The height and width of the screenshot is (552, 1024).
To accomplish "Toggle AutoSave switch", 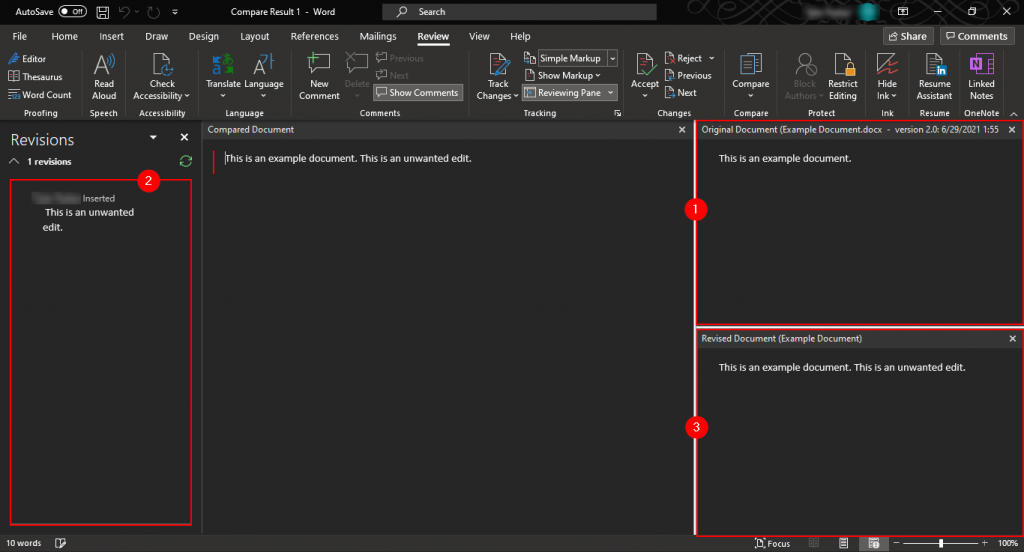I will click(72, 12).
